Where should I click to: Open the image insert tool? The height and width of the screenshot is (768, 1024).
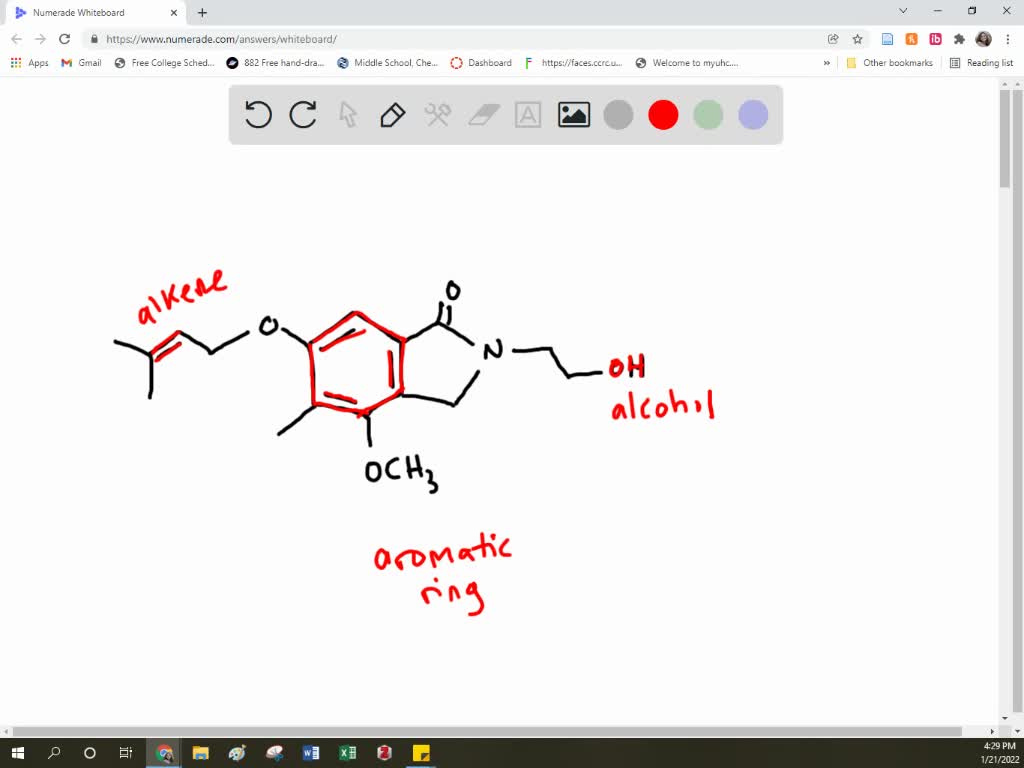pos(573,114)
